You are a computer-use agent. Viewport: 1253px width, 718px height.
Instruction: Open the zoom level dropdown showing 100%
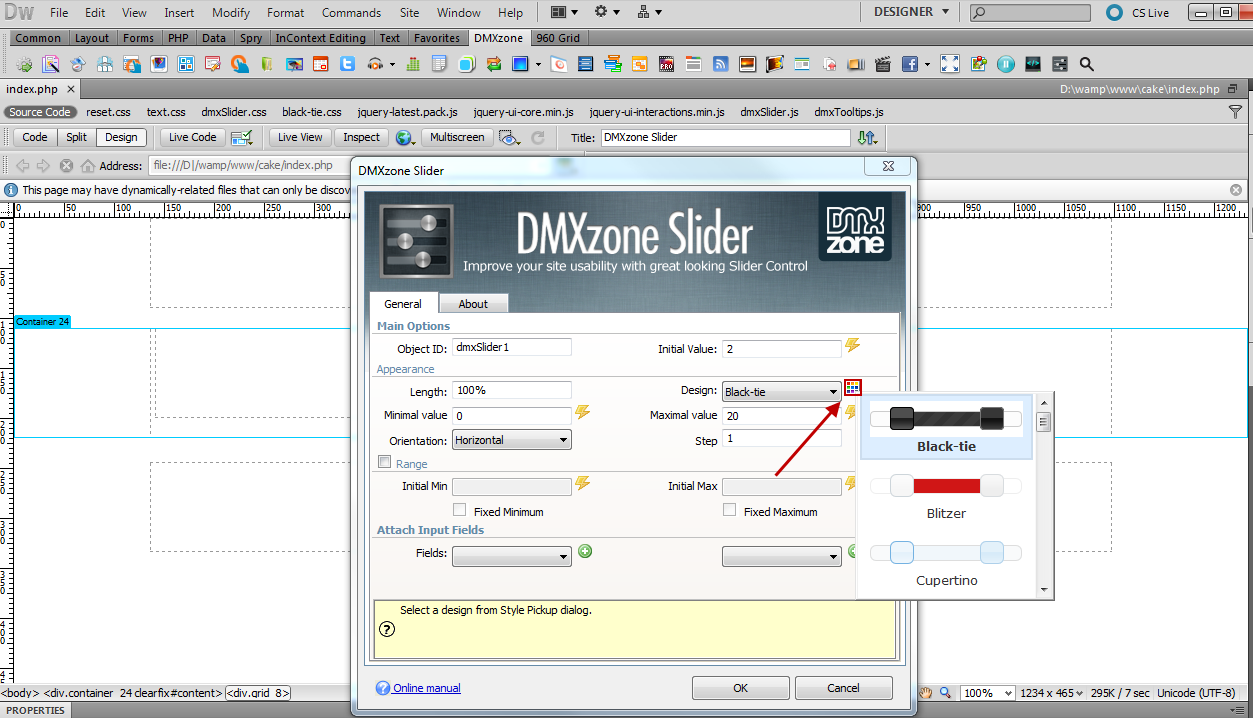[988, 693]
